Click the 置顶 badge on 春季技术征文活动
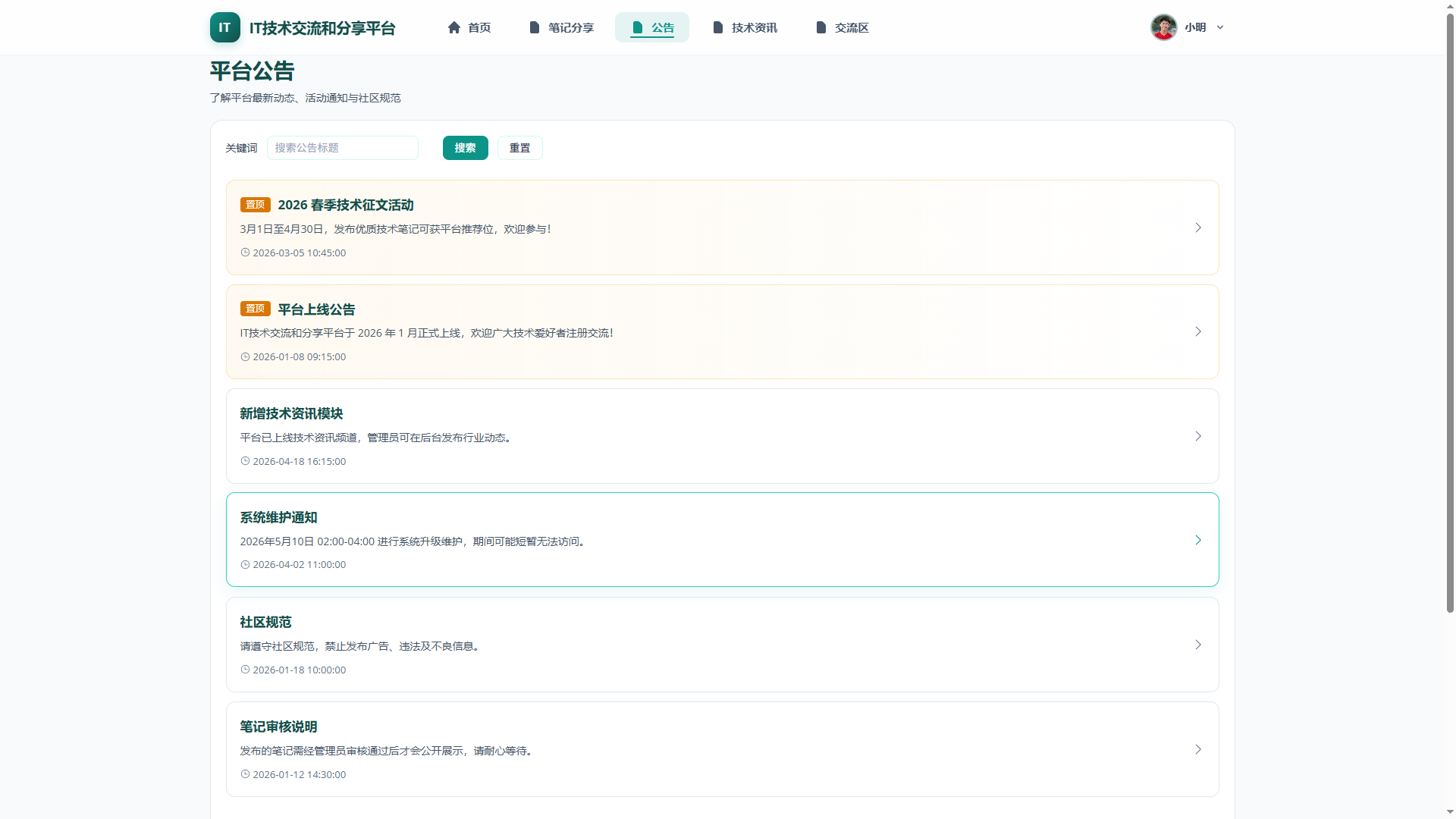The width and height of the screenshot is (1456, 819). point(255,205)
